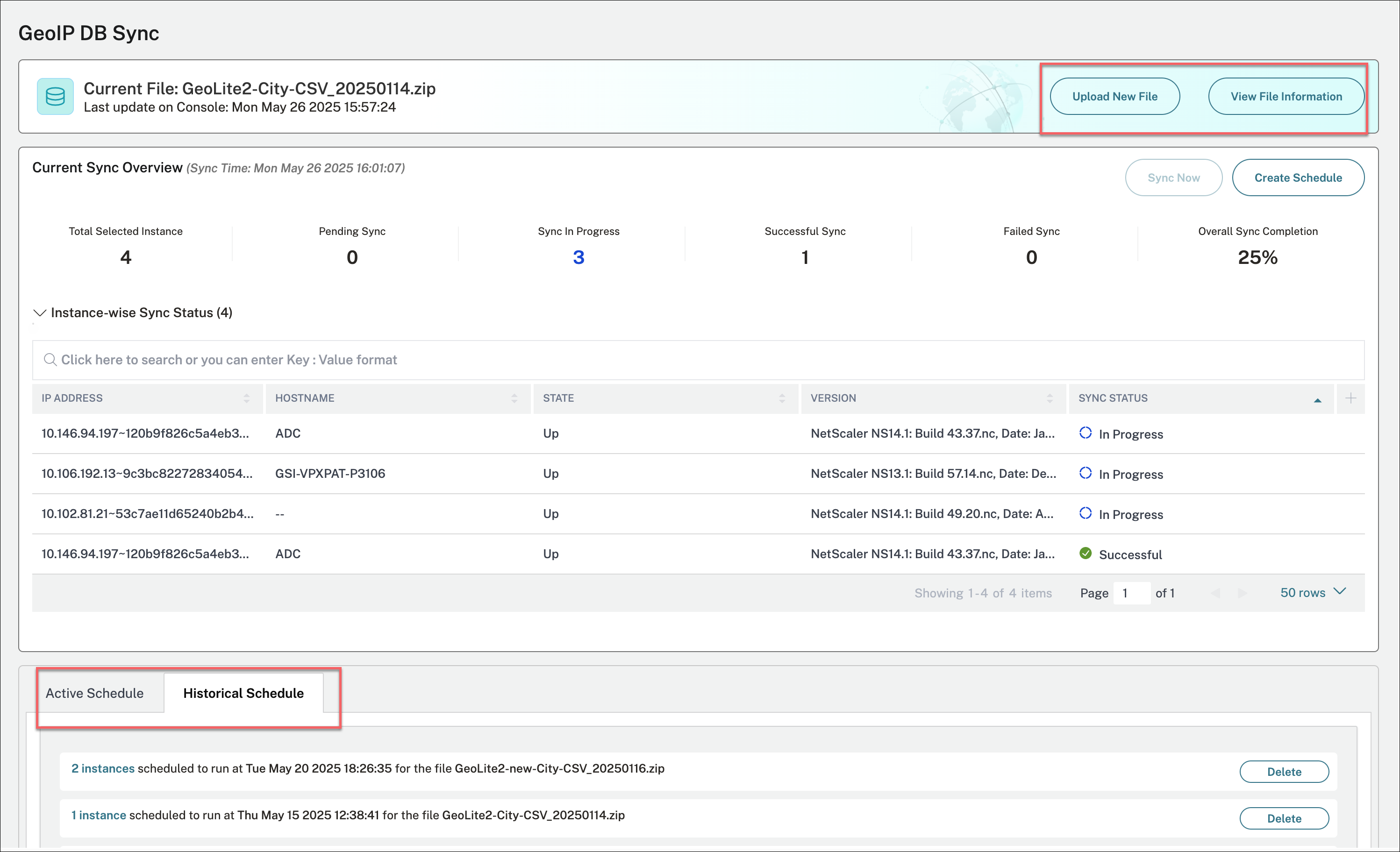The height and width of the screenshot is (852, 1400).
Task: Click the Create Schedule button
Action: 1298,178
